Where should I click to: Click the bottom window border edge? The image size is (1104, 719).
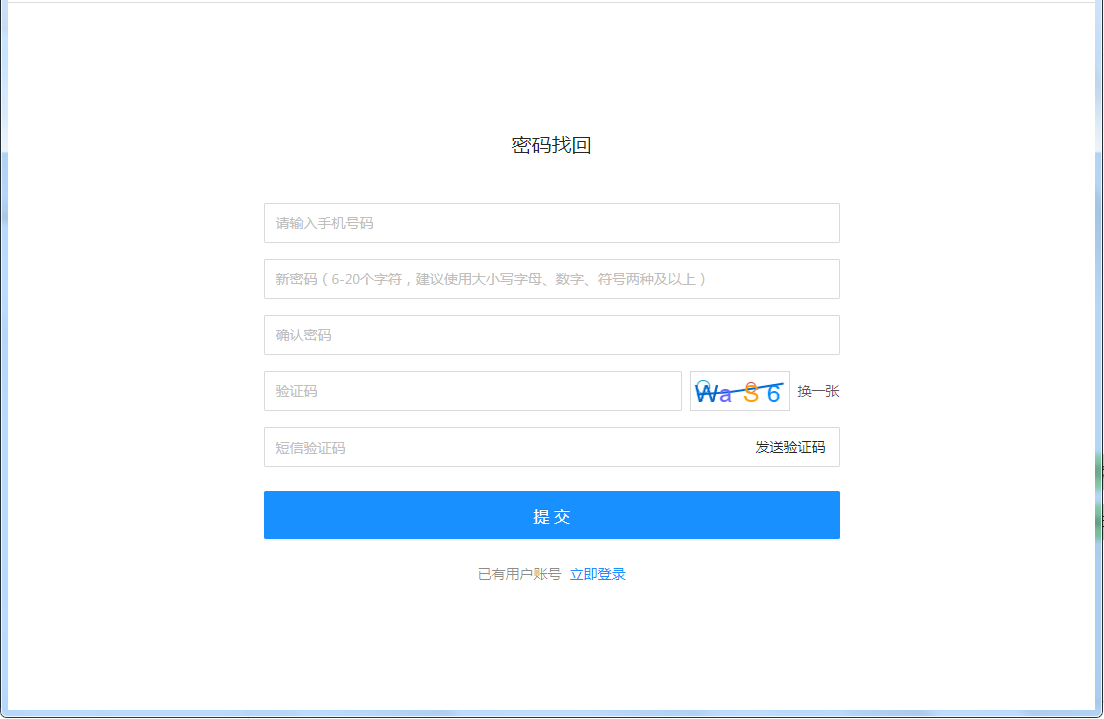551,713
